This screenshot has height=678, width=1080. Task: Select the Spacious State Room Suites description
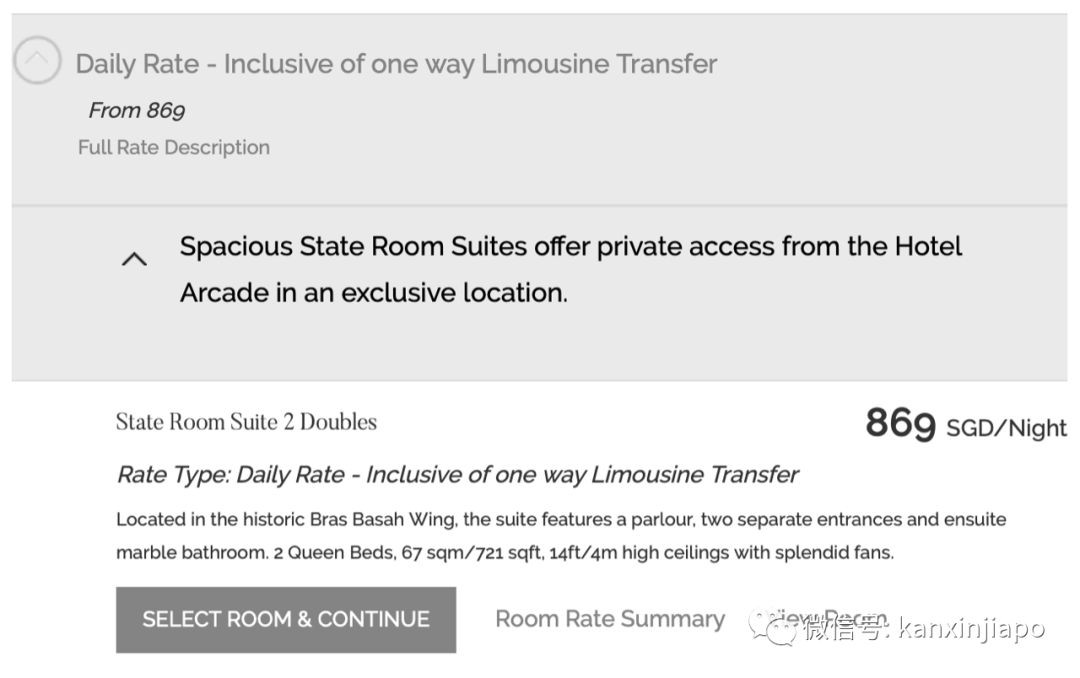(x=570, y=248)
